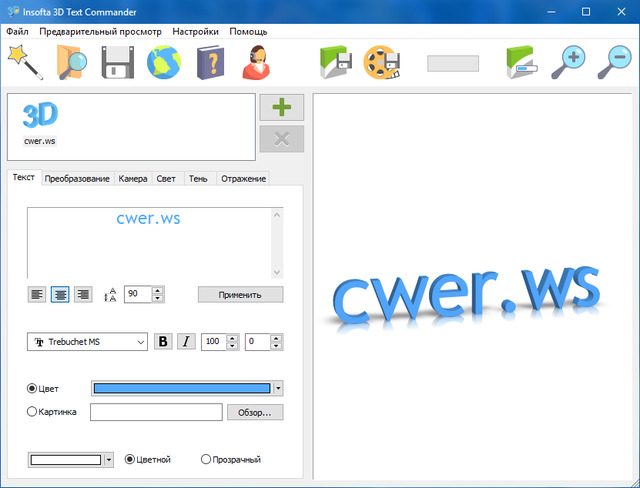Click the Применить button
The height and width of the screenshot is (488, 640).
pyautogui.click(x=240, y=294)
